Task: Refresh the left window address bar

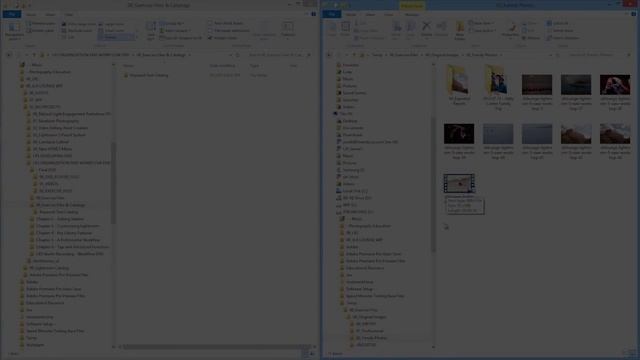Action: (238, 55)
